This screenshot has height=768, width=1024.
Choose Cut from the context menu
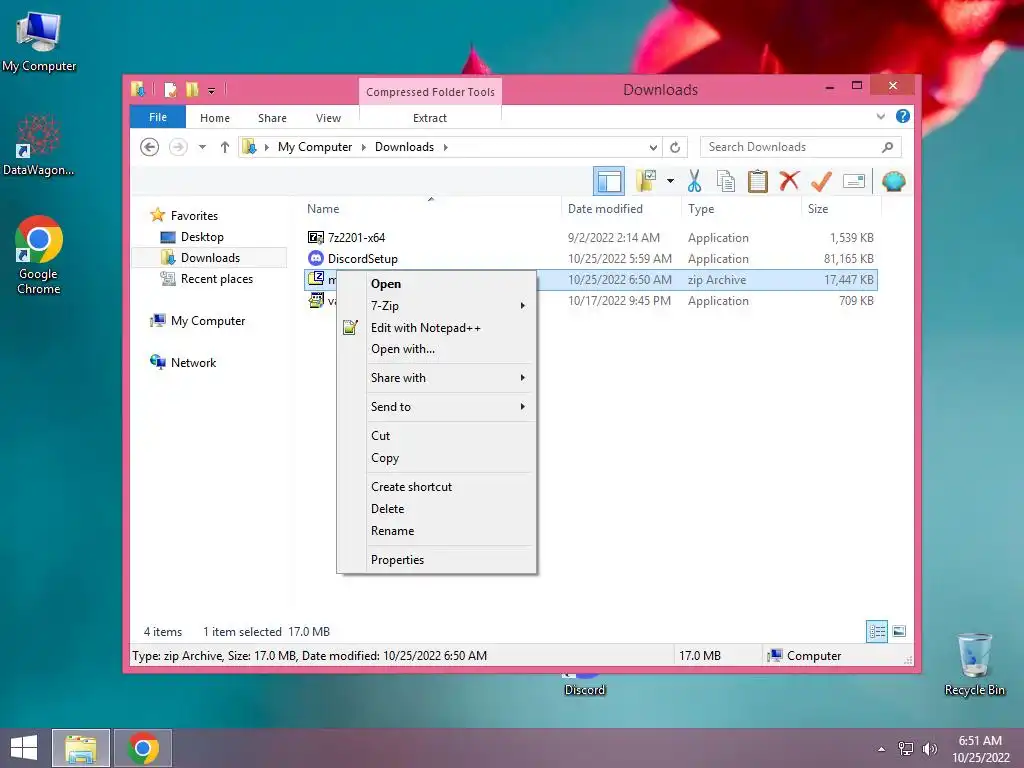436,436
